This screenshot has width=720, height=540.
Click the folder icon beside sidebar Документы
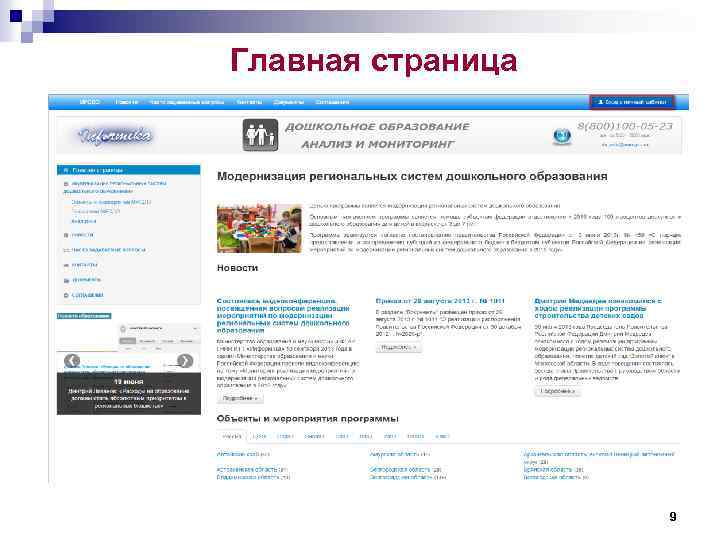pos(66,280)
